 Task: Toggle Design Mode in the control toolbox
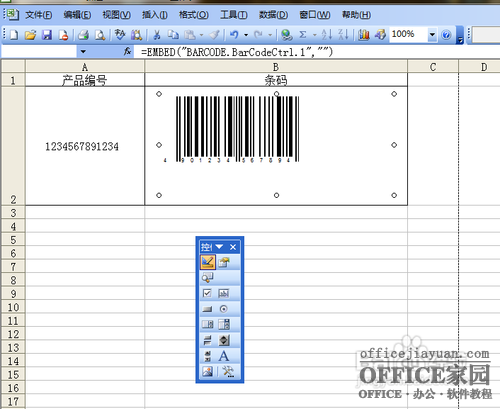(x=208, y=262)
